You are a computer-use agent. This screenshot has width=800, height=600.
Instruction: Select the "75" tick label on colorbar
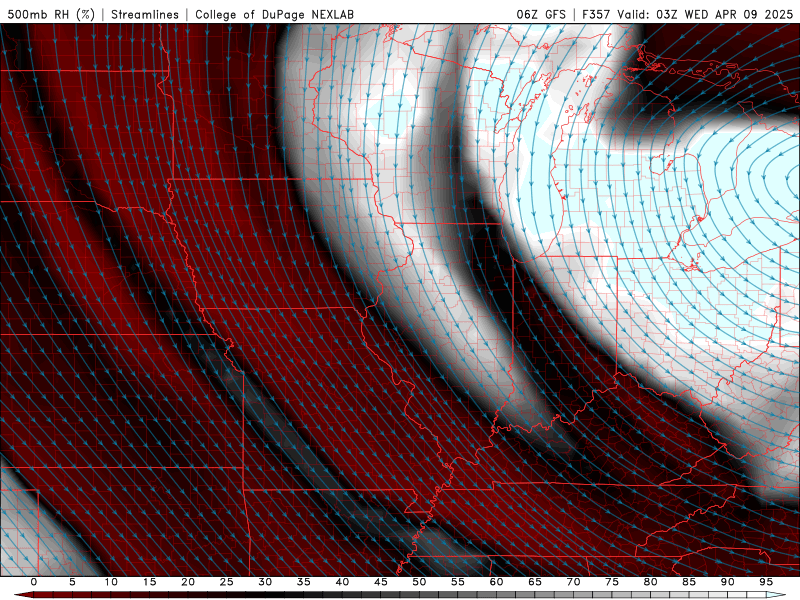(612, 582)
